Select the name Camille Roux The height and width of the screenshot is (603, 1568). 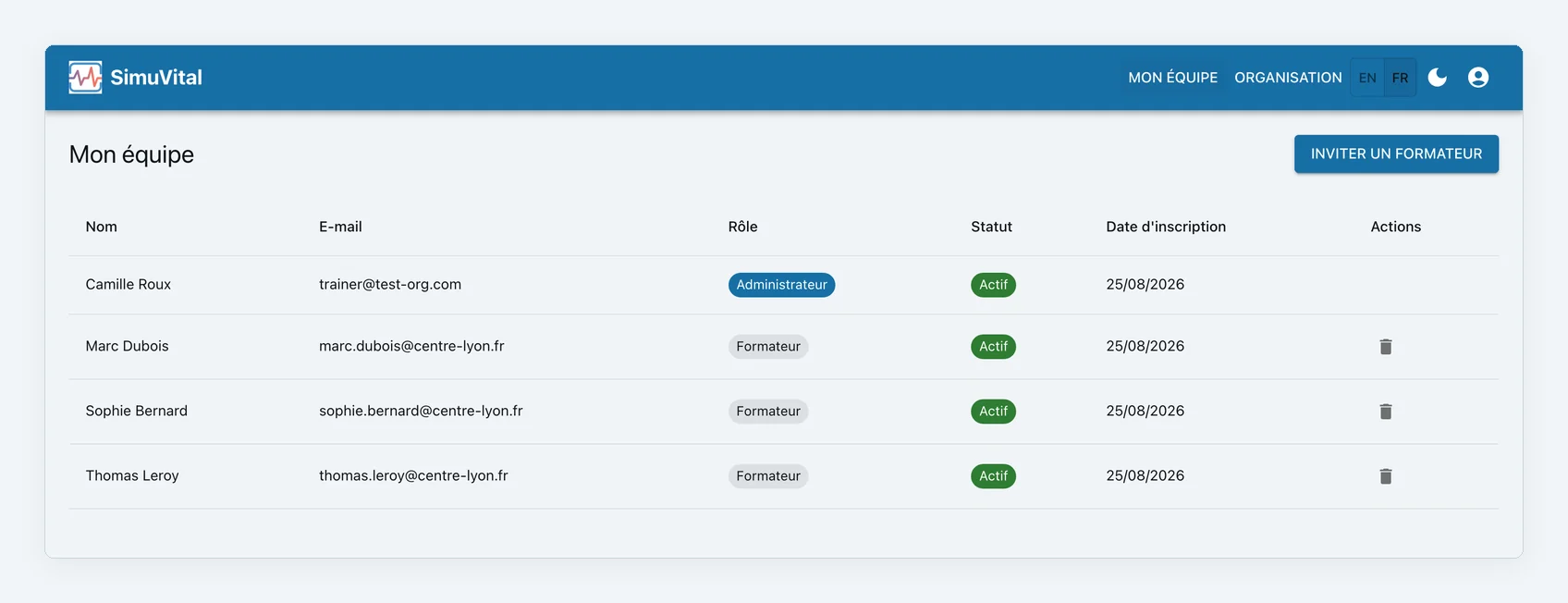[129, 285]
